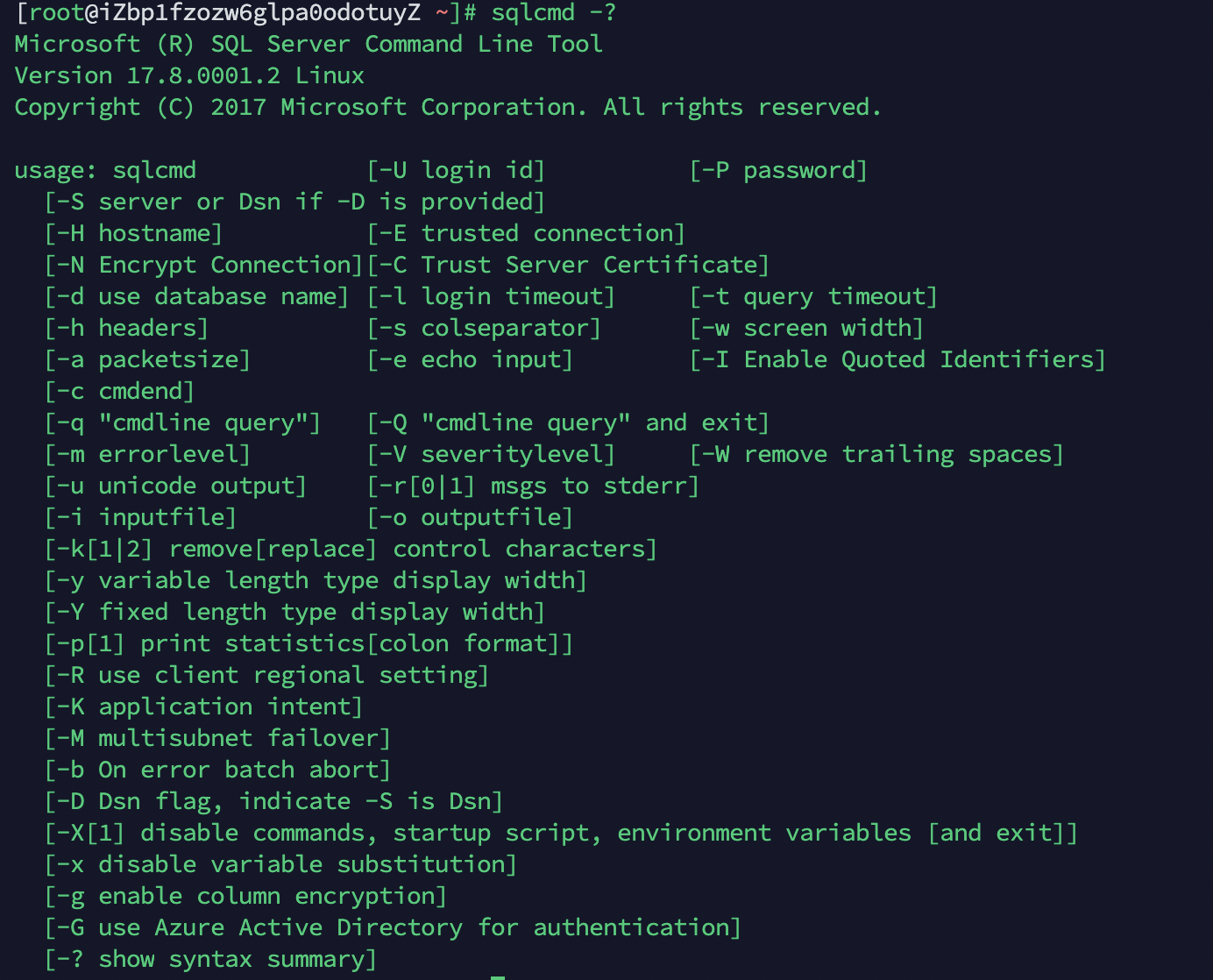
Task: Click the '[-c cmdend]' option
Action: (119, 391)
